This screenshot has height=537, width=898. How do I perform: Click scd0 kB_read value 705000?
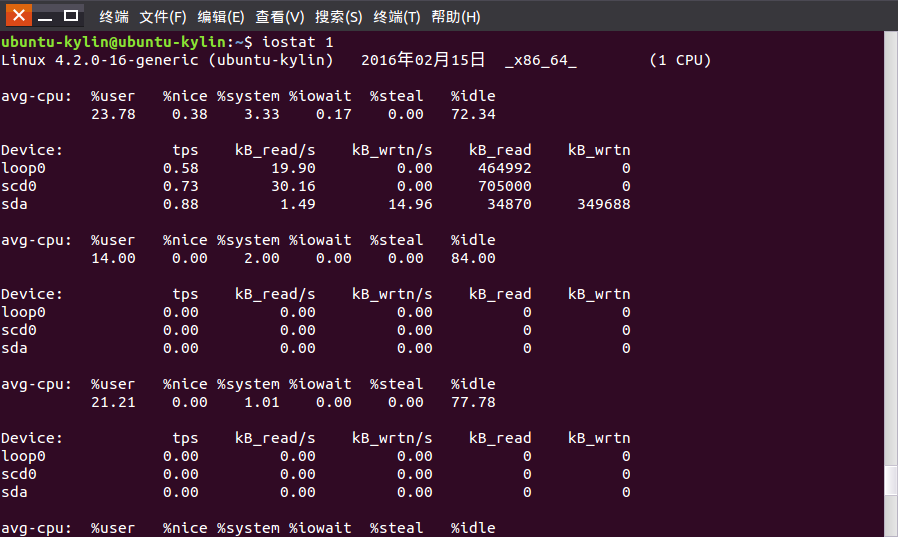click(x=505, y=186)
